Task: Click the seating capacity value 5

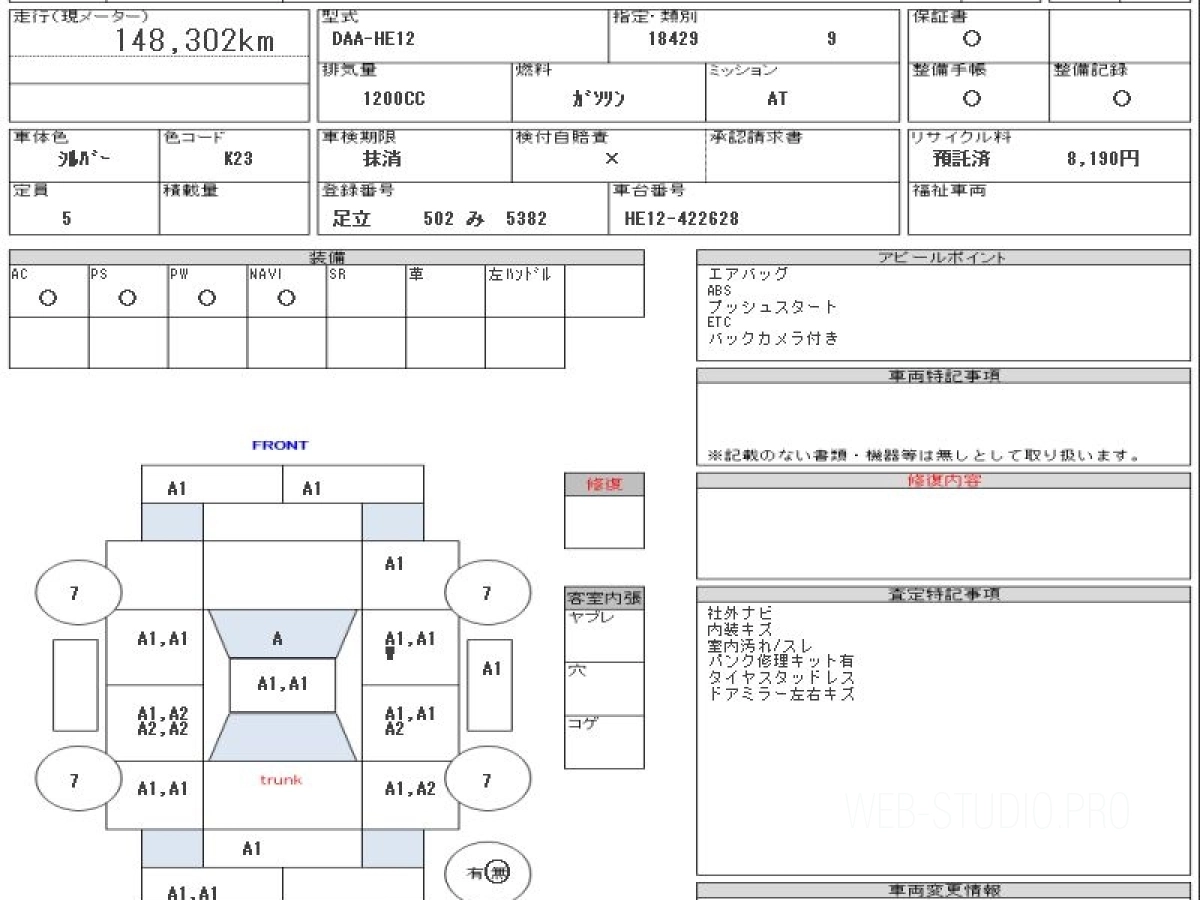Action: pos(67,218)
